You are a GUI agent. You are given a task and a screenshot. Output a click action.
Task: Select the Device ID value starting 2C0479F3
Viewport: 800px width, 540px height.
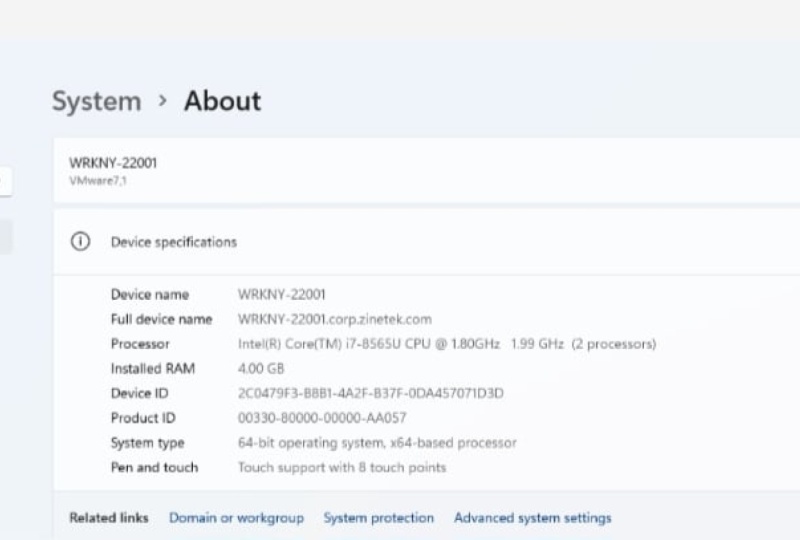tap(371, 394)
